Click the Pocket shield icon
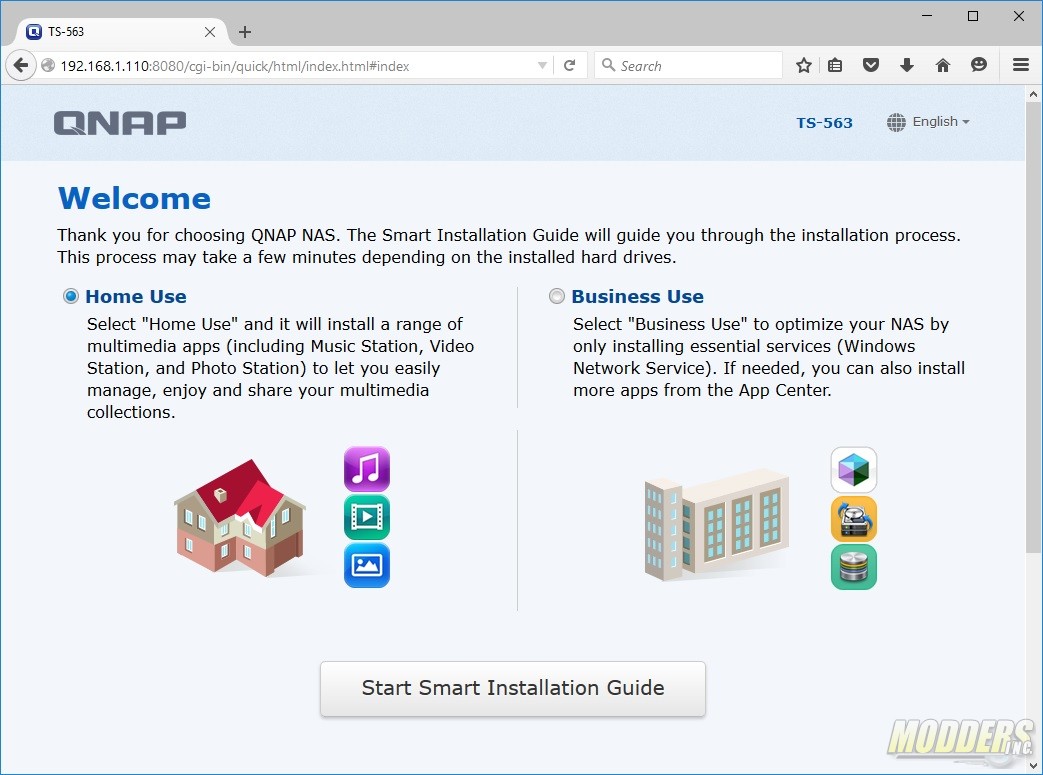This screenshot has height=775, width=1043. pos(871,65)
